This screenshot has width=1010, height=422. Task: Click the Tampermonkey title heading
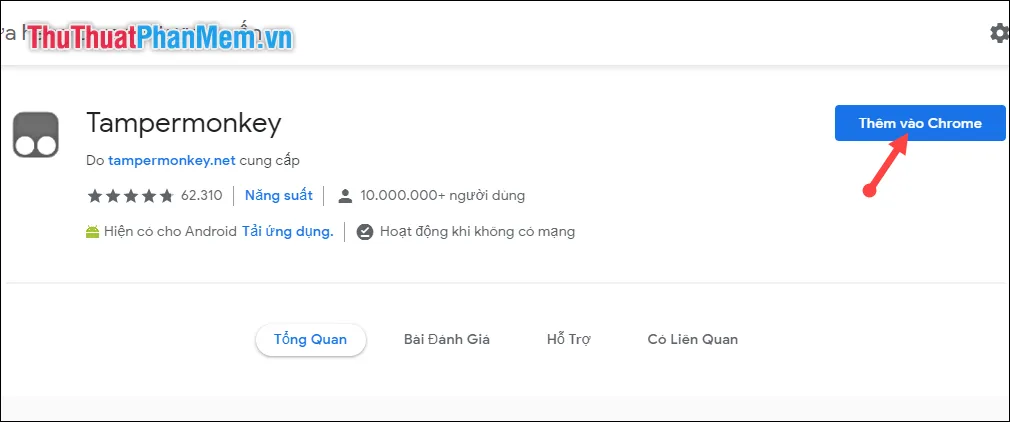click(184, 123)
